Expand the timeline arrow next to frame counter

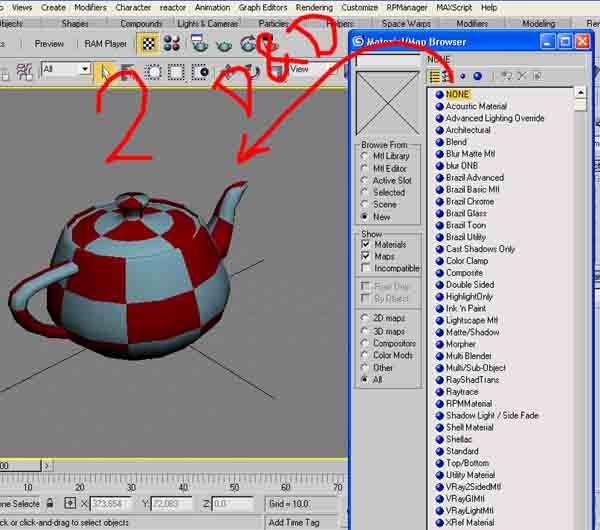point(47,466)
